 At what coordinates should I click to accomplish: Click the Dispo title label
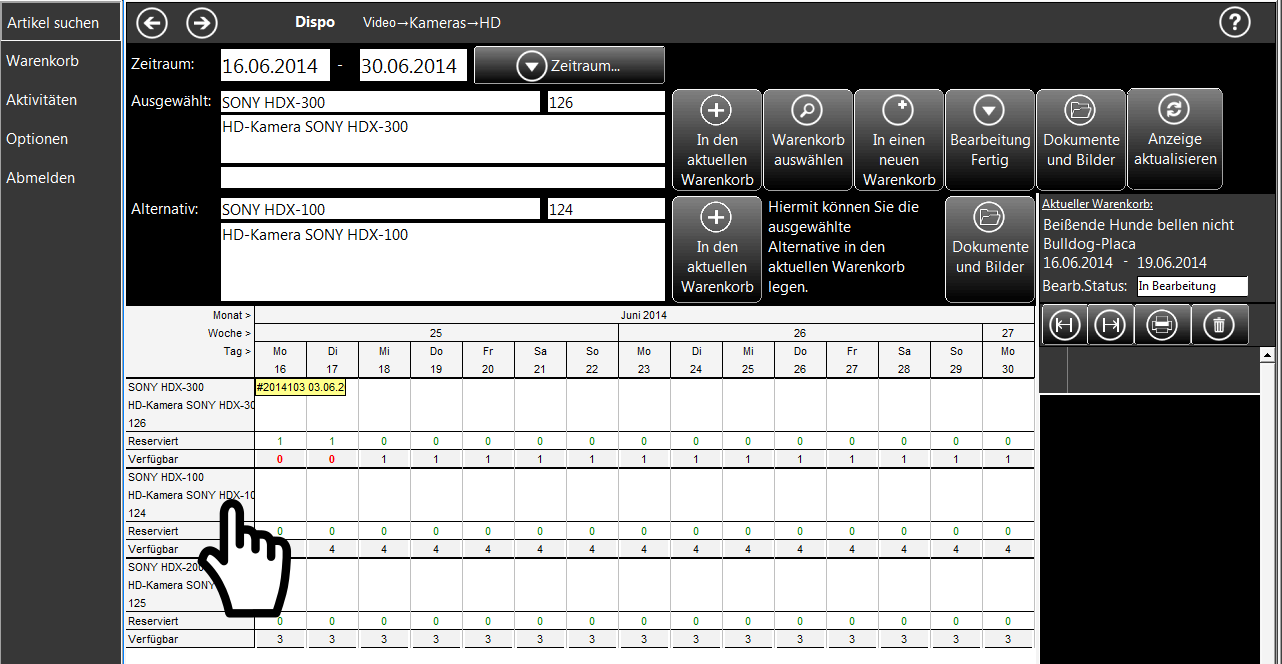(x=314, y=22)
